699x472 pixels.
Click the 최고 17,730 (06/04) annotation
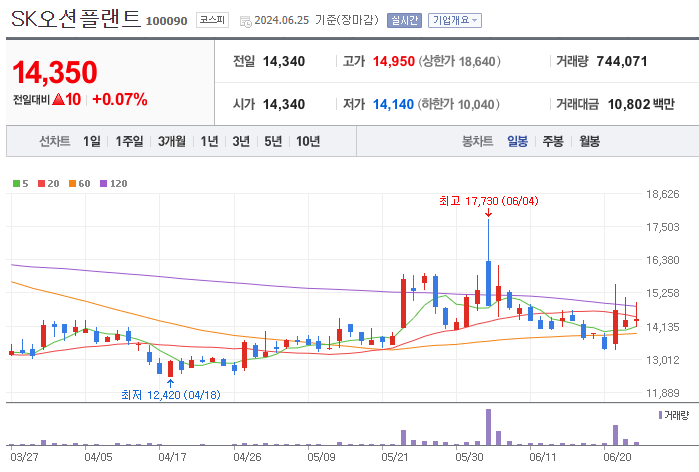pos(489,201)
